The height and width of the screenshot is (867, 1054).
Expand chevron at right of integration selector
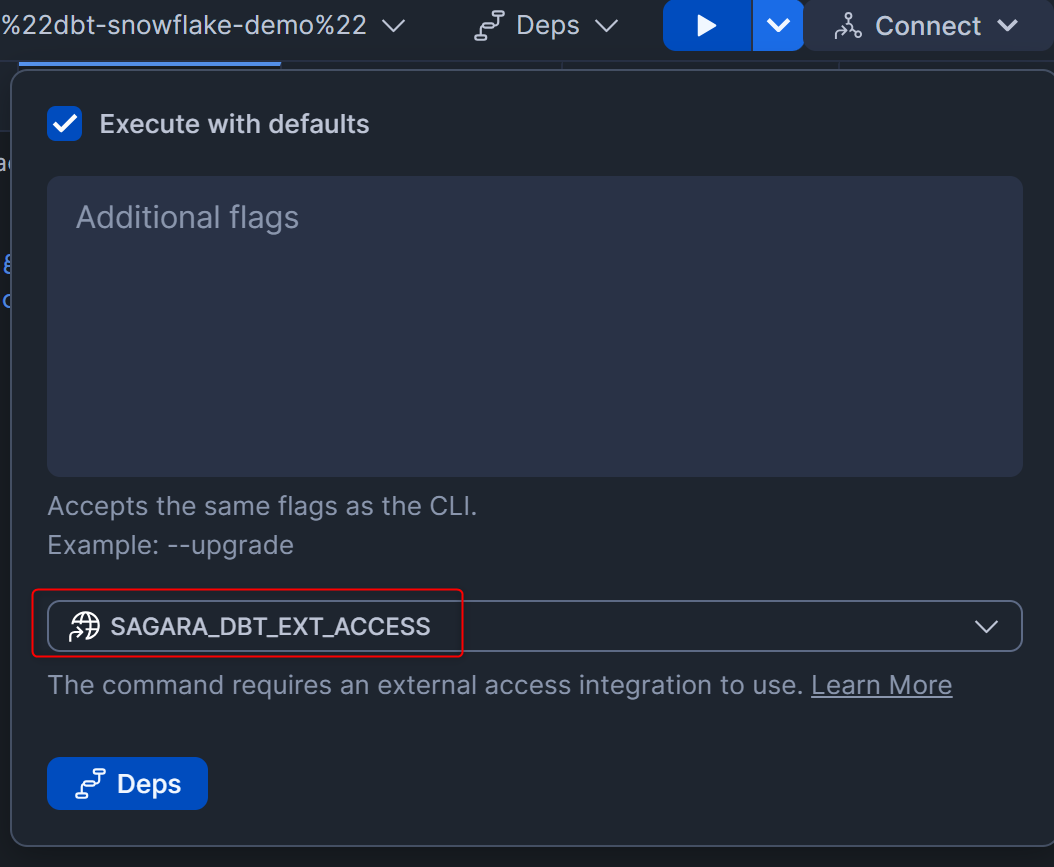point(986,627)
